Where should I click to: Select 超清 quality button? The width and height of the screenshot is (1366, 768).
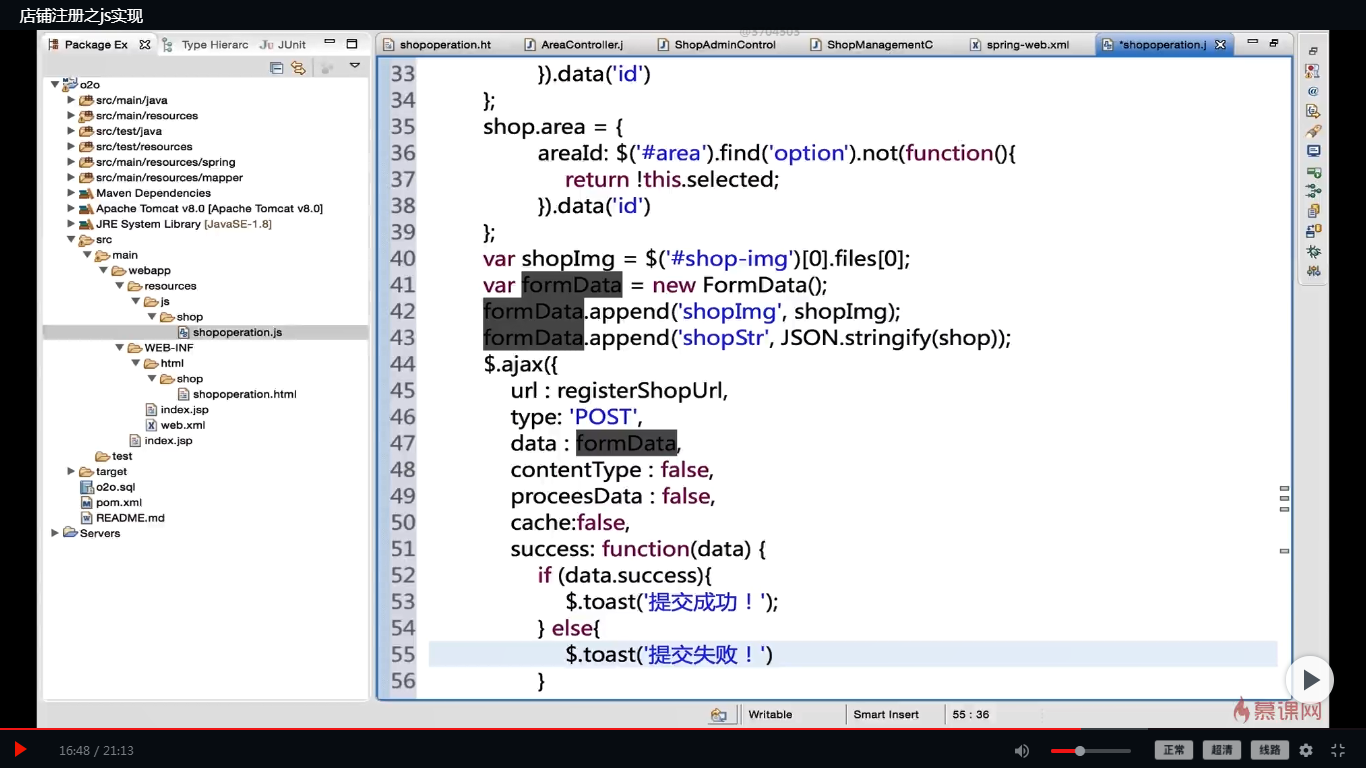tap(1222, 750)
